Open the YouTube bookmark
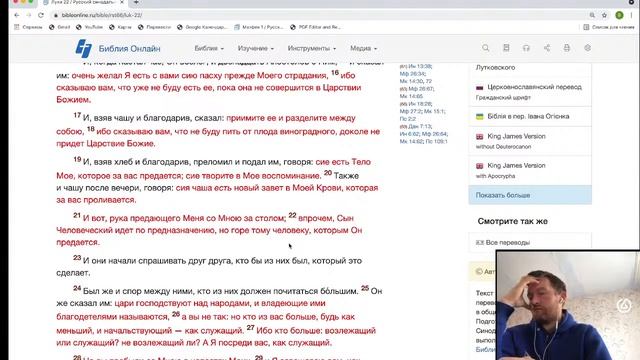This screenshot has height=360, width=640. pos(89,27)
